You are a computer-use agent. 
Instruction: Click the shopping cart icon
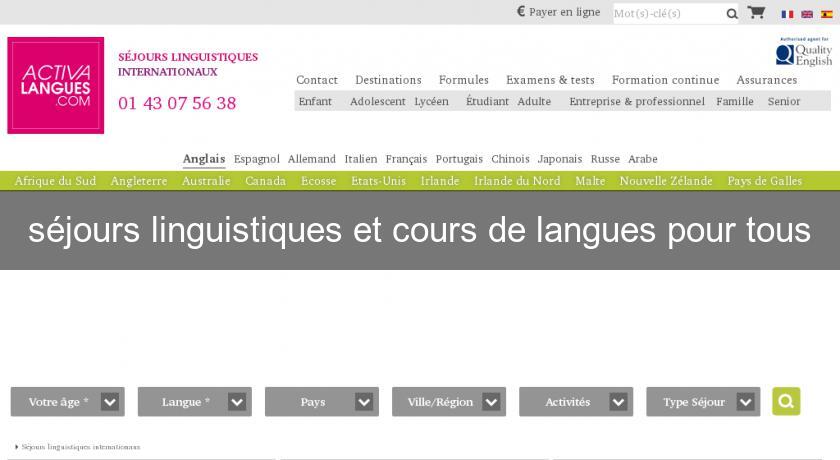tap(756, 12)
